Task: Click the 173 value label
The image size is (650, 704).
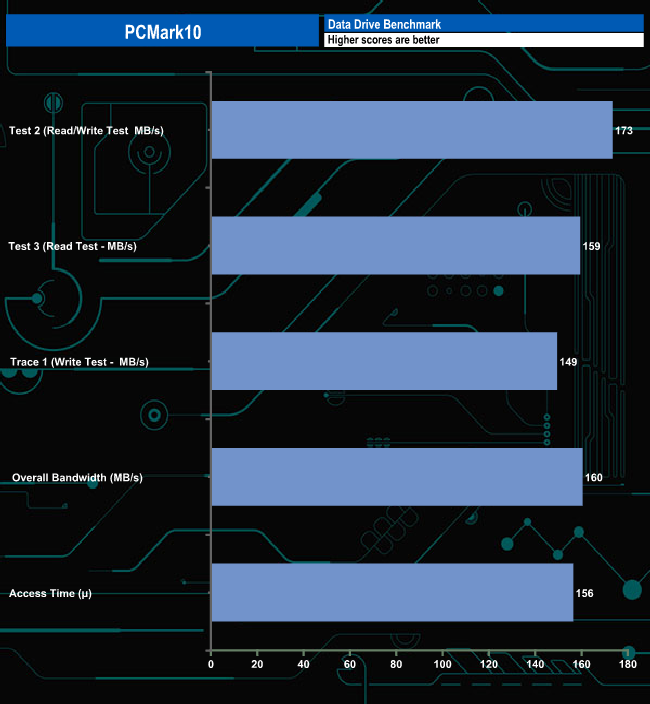Action: pos(624,131)
